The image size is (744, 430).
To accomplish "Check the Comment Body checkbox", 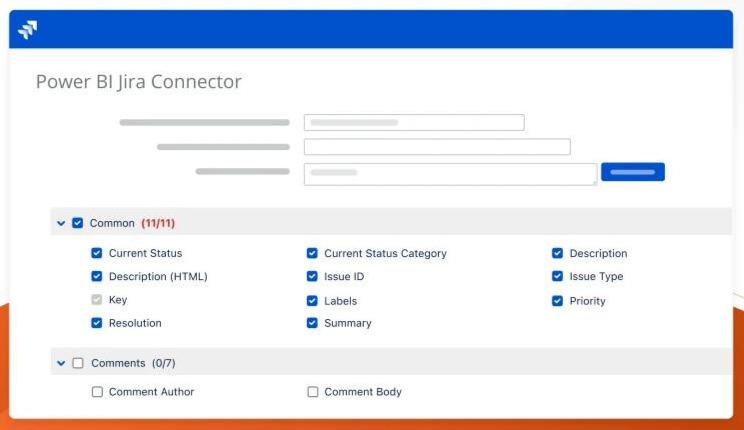I will coord(313,392).
